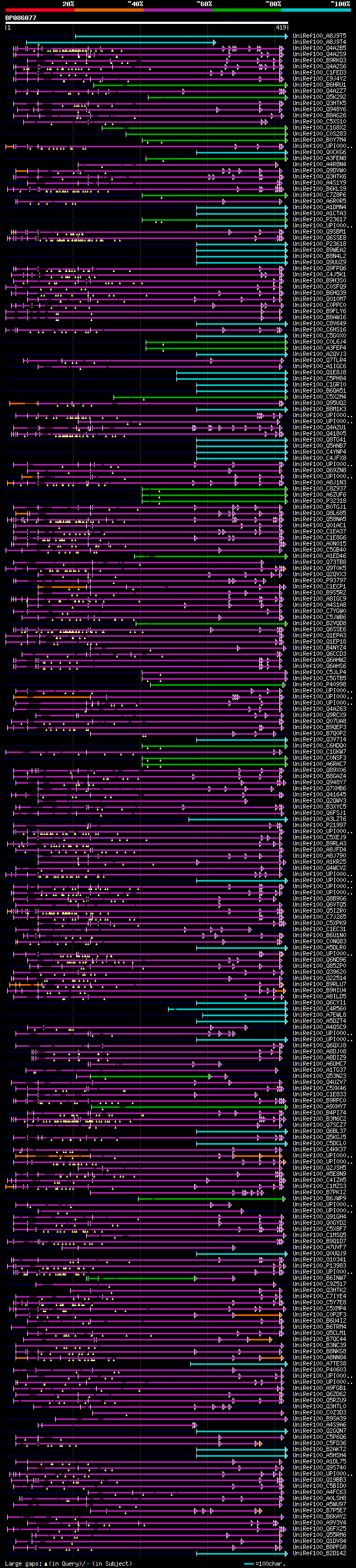Select hit label UniRef100_C0S283
The height and width of the screenshot is (1568, 356).
coord(319,134)
